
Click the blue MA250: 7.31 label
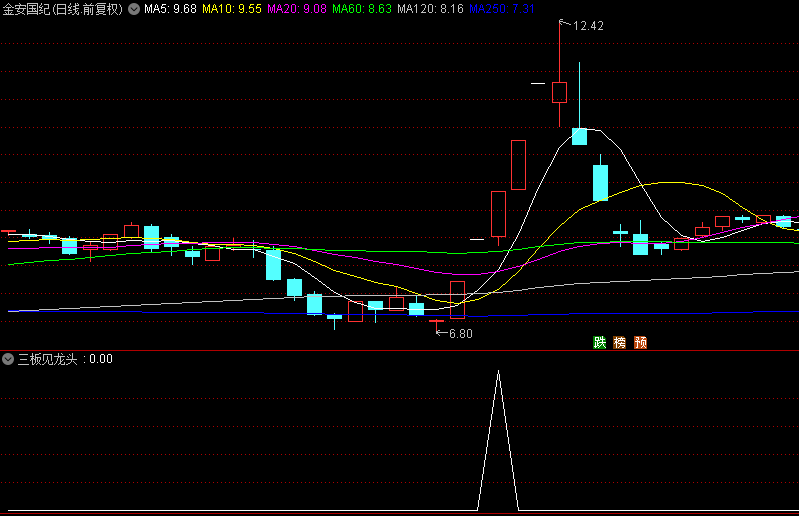point(501,9)
